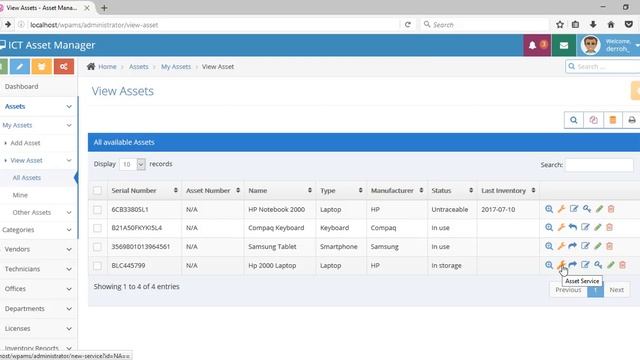640x360 pixels.
Task: Click return arrow for Compaq Keyboard
Action: point(573,227)
